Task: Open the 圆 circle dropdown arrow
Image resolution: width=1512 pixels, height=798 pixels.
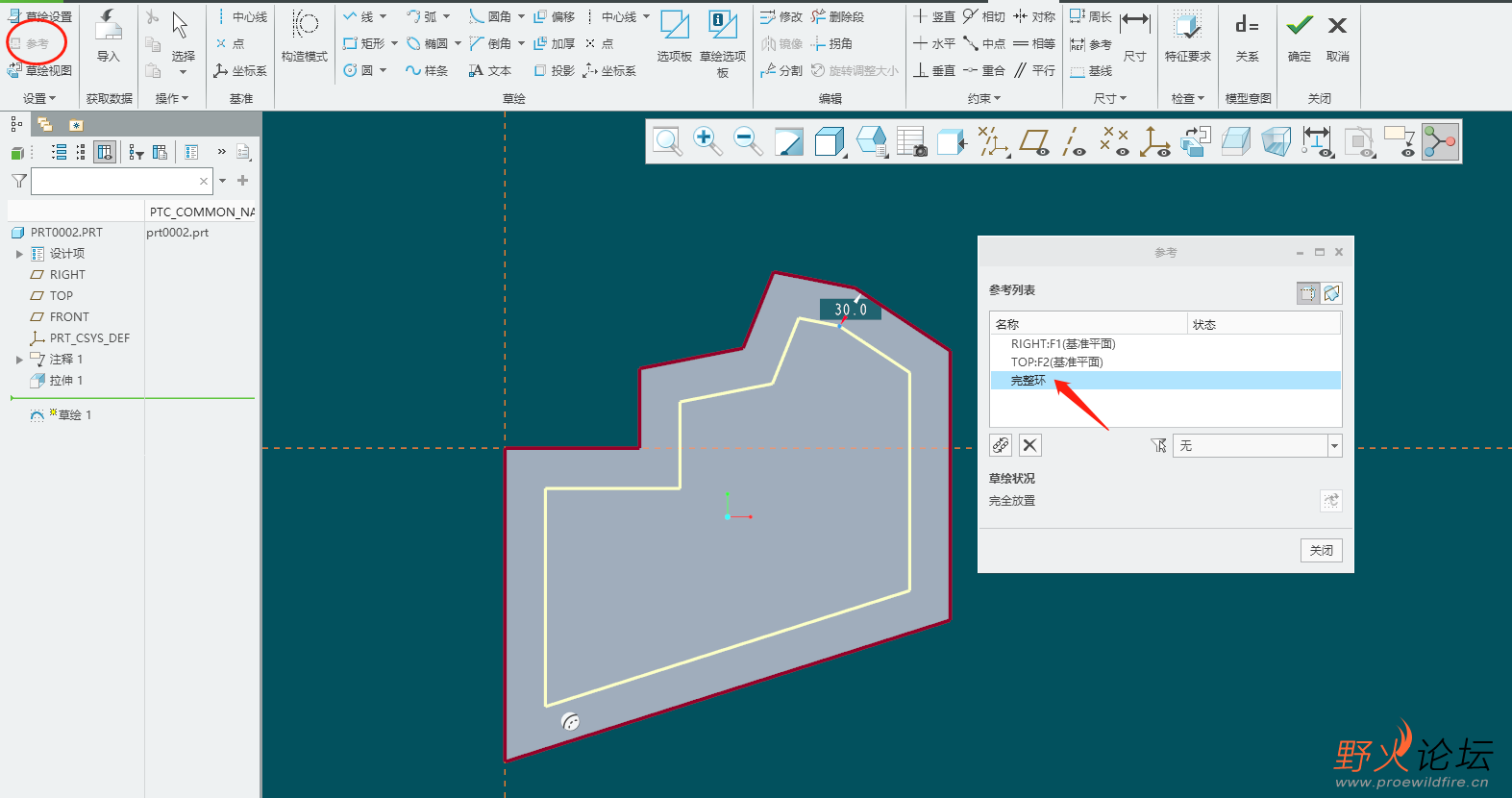Action: [383, 70]
